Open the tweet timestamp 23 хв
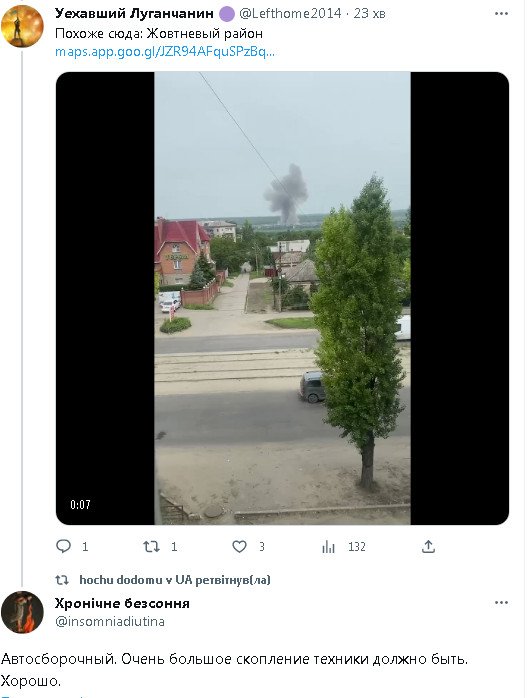 tap(369, 14)
